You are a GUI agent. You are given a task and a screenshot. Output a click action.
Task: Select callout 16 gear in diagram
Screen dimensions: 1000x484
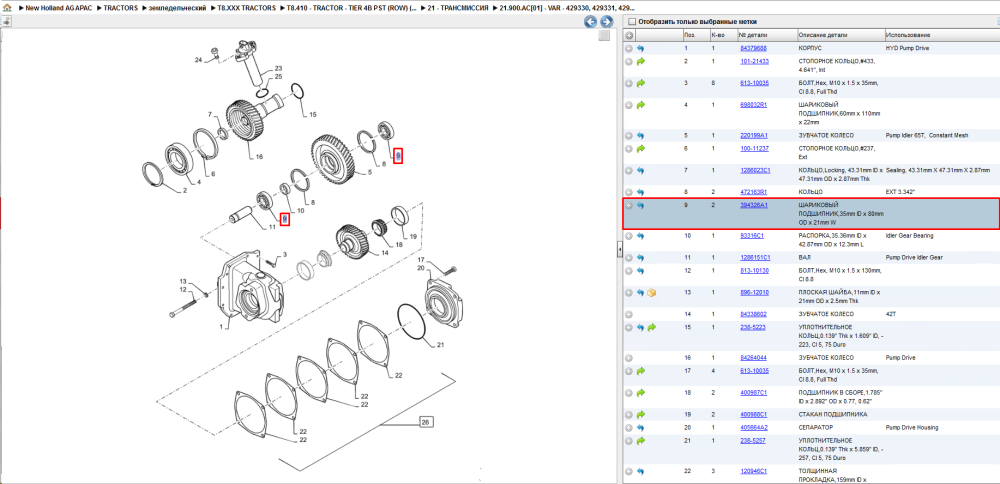[x=259, y=157]
